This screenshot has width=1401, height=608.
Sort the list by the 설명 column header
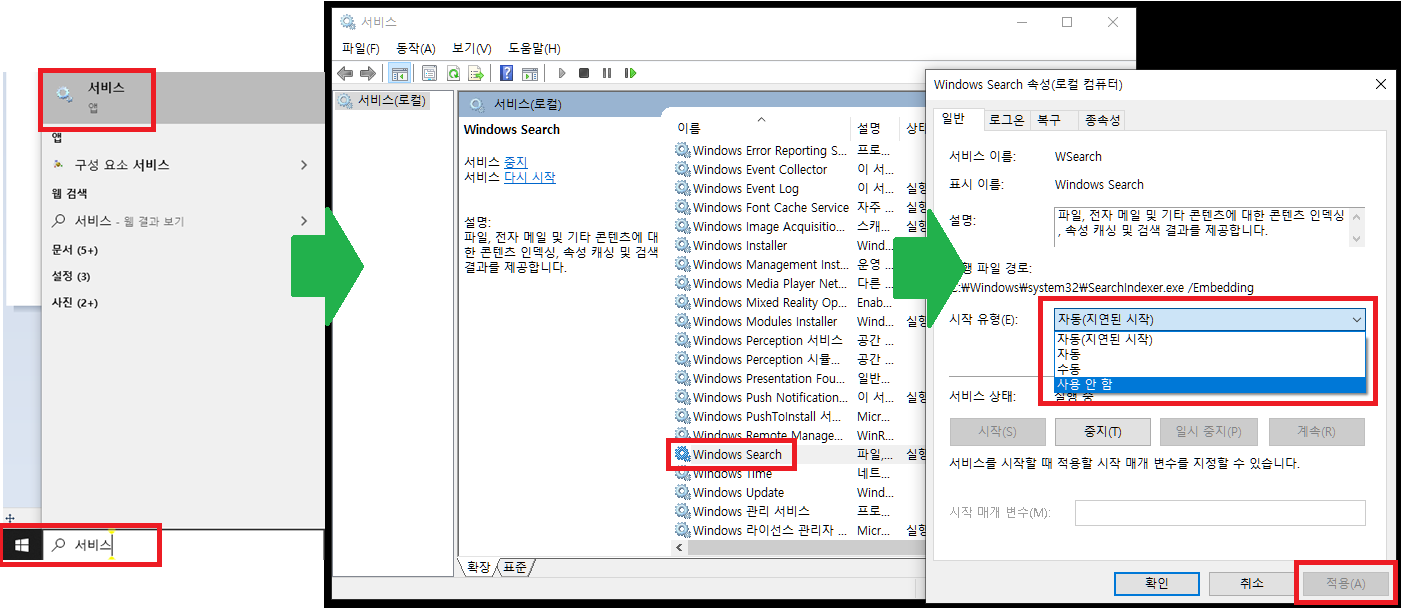coord(877,128)
